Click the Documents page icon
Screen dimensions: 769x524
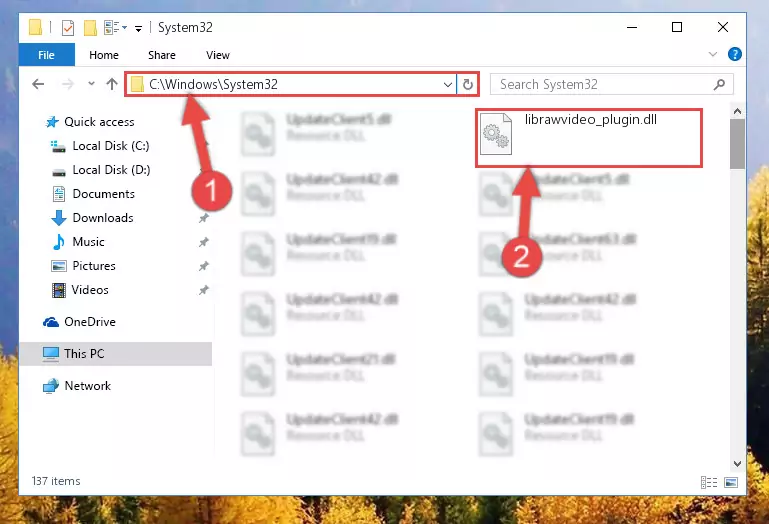pos(59,194)
